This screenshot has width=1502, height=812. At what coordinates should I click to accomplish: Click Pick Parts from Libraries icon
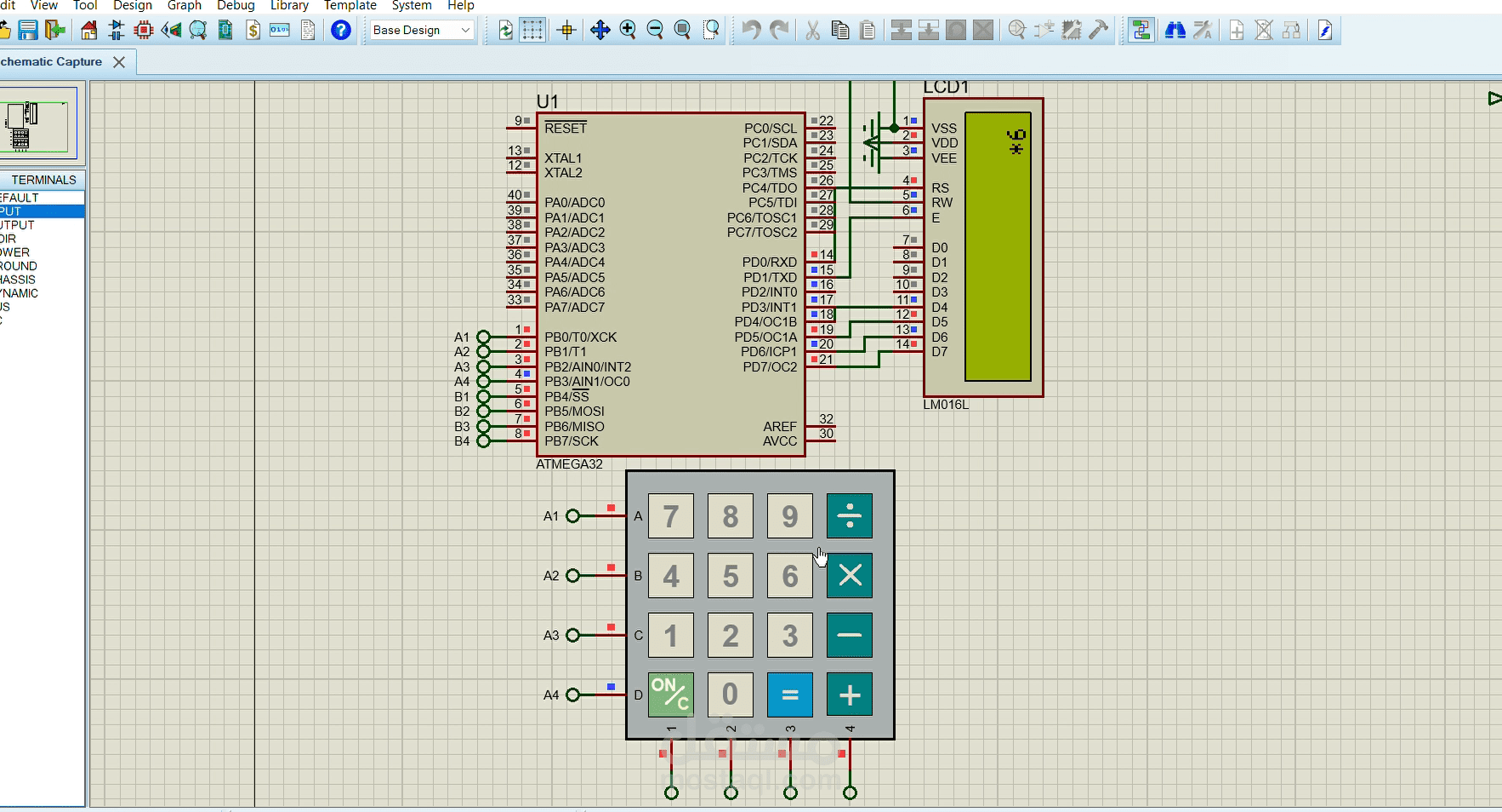[1017, 31]
